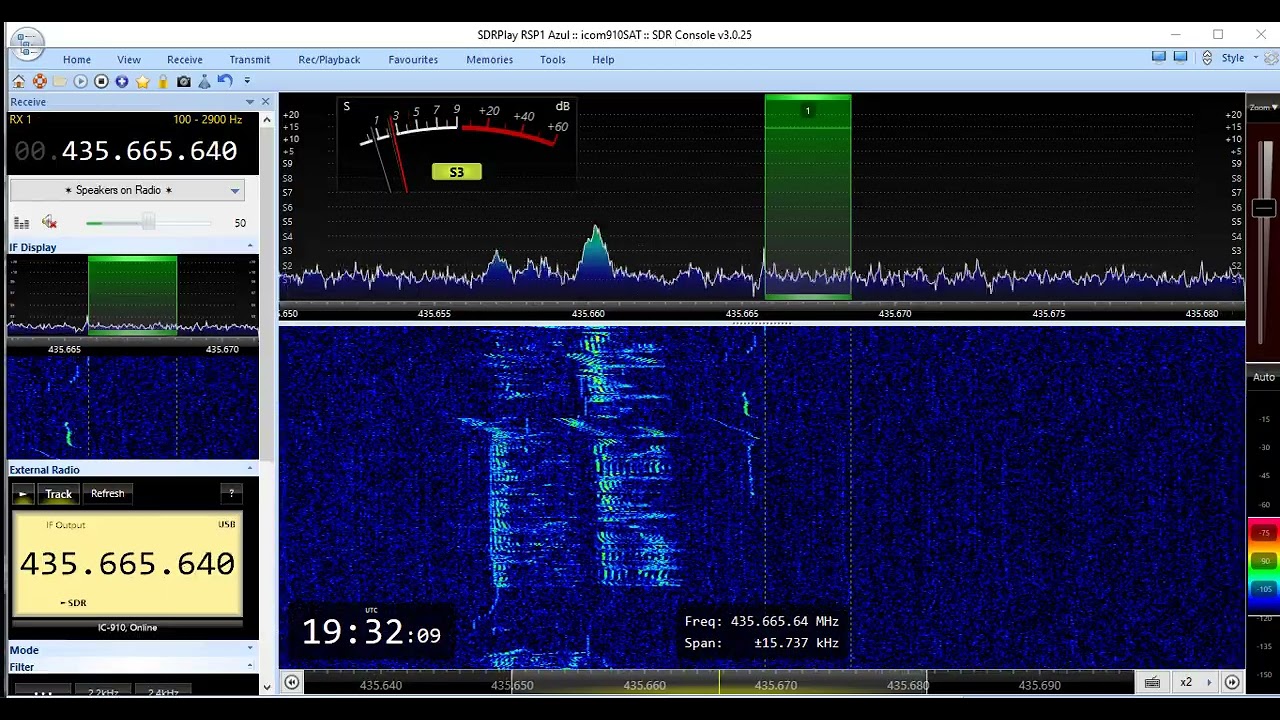The image size is (1280, 720).
Task: Click the padlock lock icon
Action: [x=163, y=81]
